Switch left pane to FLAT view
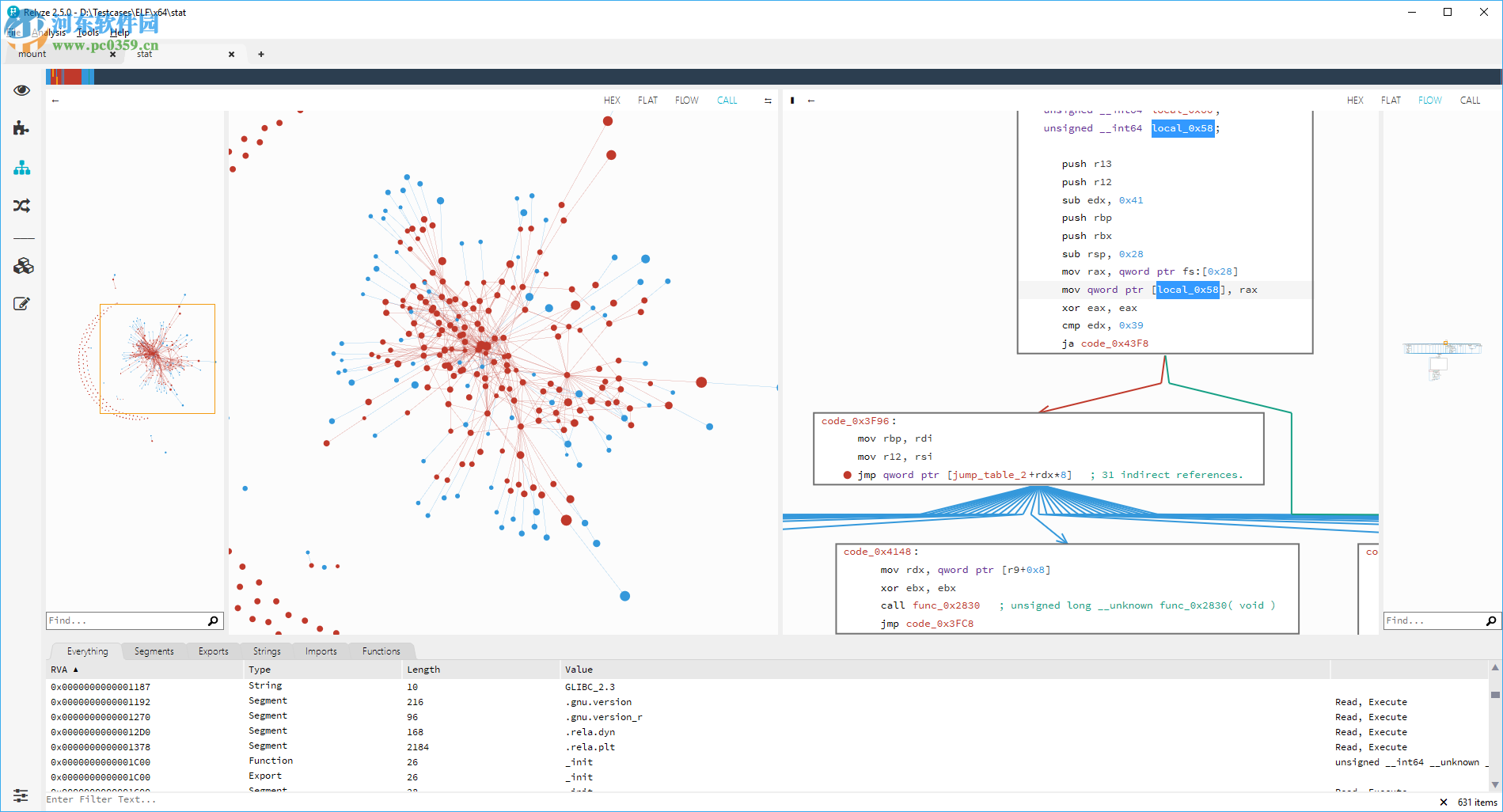The height and width of the screenshot is (812, 1503). click(647, 101)
